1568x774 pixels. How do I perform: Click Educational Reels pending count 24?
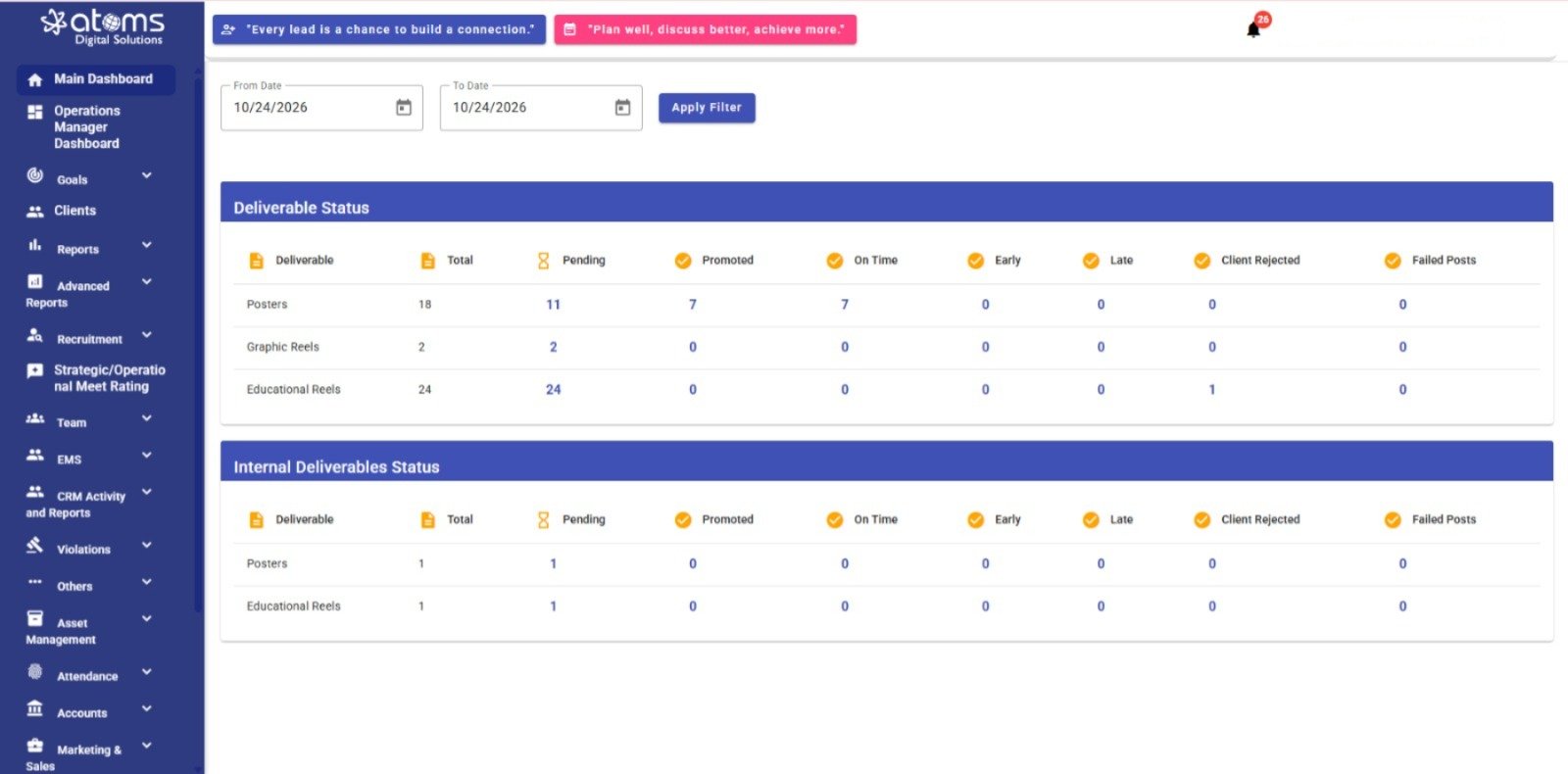554,390
